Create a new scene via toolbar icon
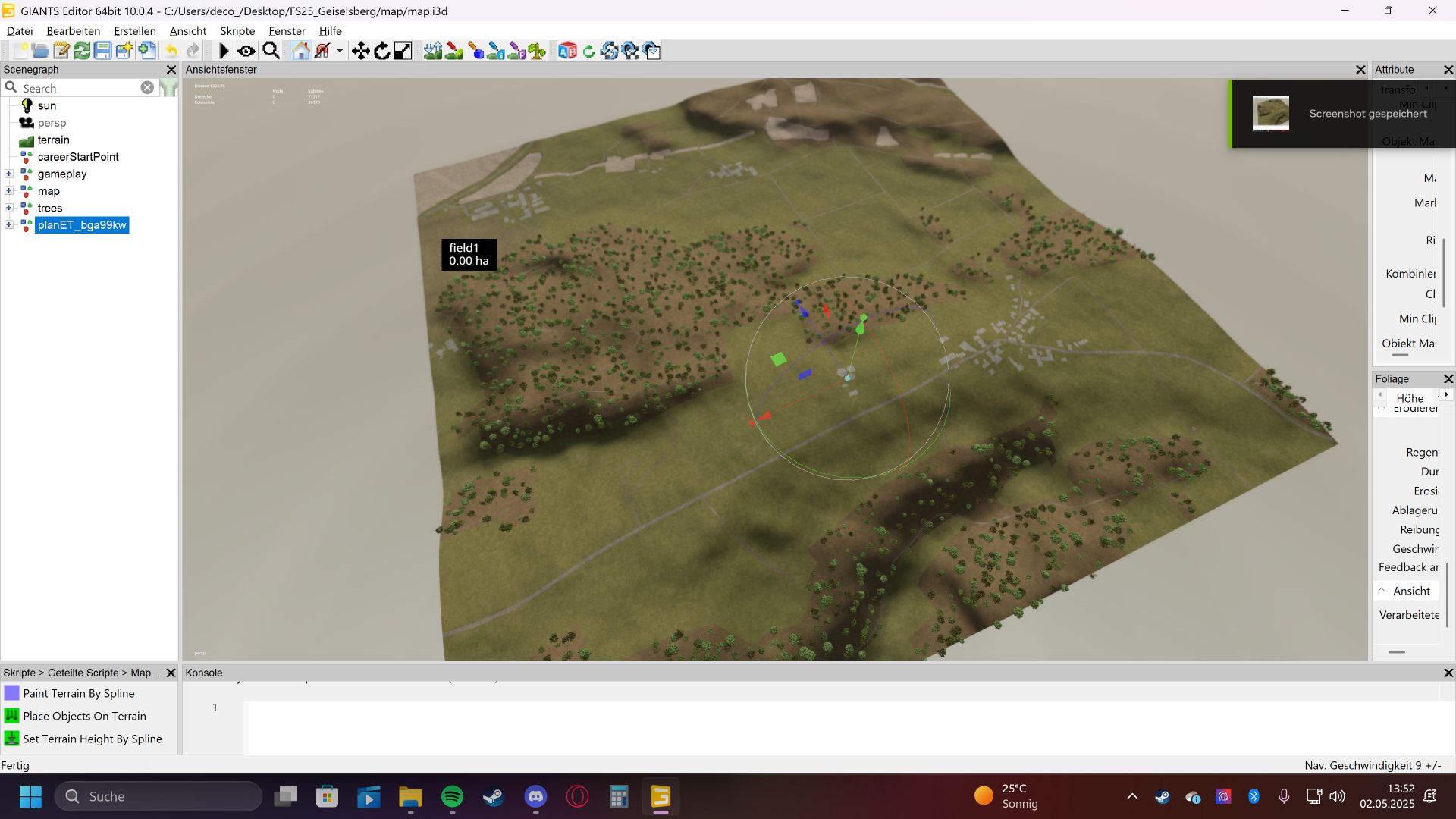This screenshot has width=1456, height=819. click(x=20, y=51)
